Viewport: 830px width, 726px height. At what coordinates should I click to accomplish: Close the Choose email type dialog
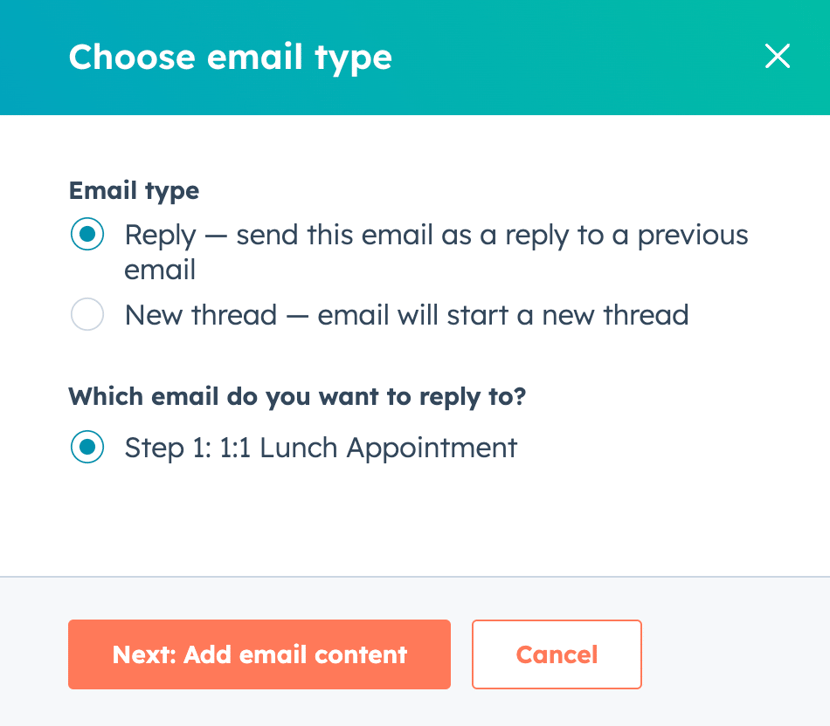pyautogui.click(x=777, y=57)
